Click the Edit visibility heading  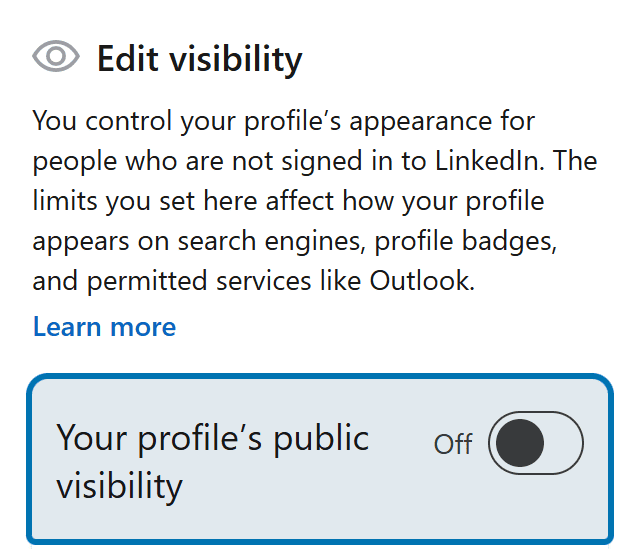coord(199,60)
